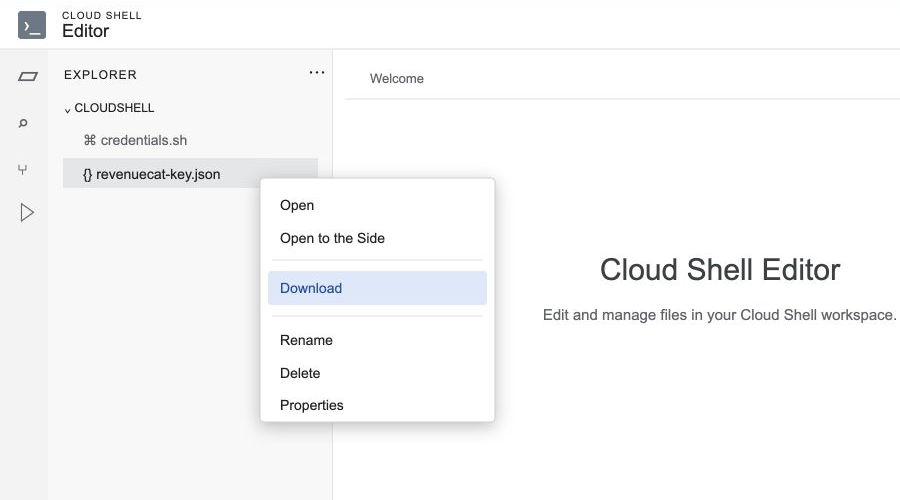Screen dimensions: 900x500
Task: Open the Source Control branch icon
Action: pos(22,169)
